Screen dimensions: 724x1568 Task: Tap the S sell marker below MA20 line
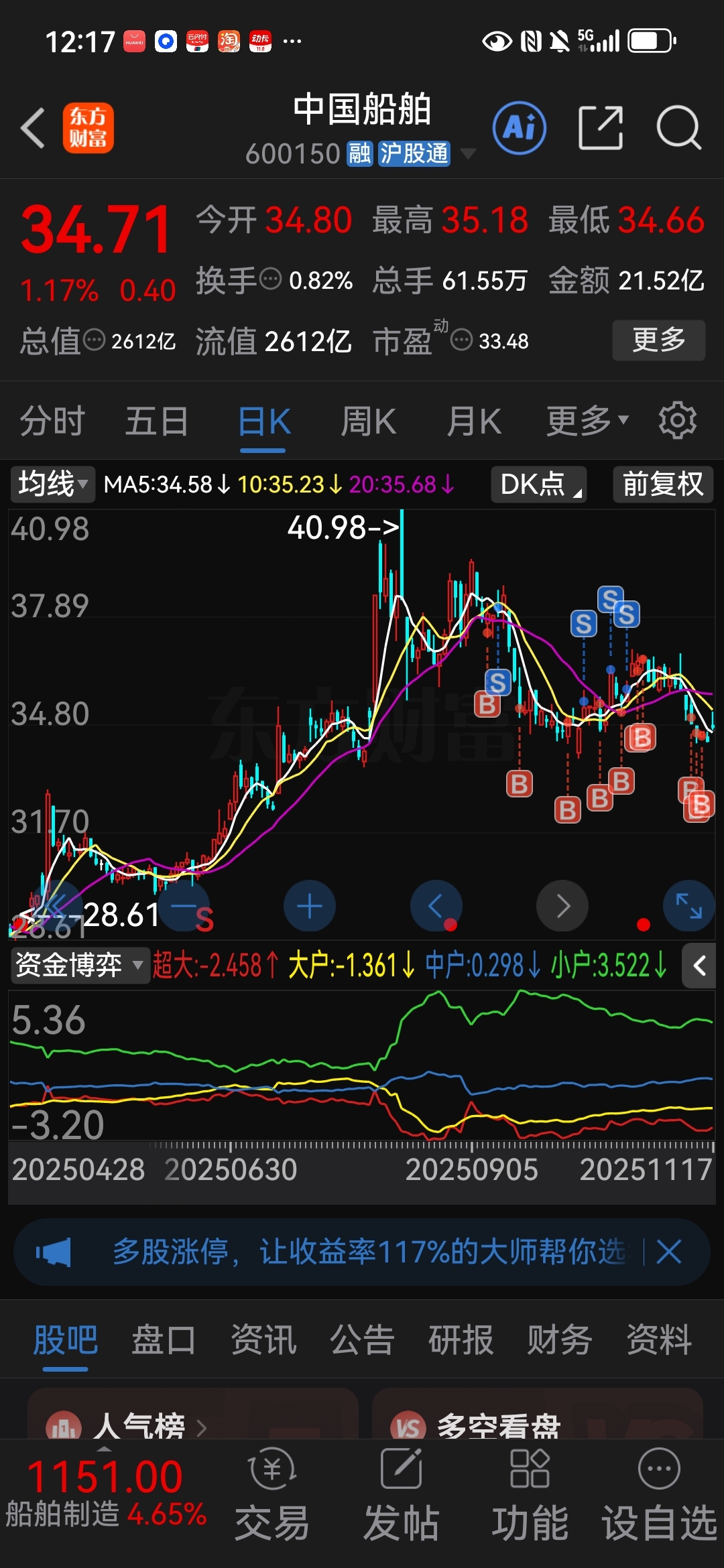tap(497, 683)
